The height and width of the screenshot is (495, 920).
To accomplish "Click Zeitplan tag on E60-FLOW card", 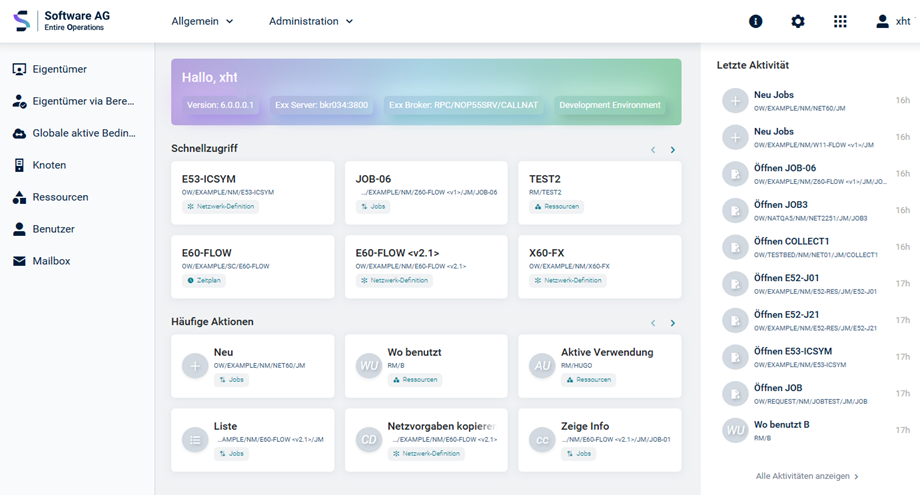I will (x=204, y=280).
